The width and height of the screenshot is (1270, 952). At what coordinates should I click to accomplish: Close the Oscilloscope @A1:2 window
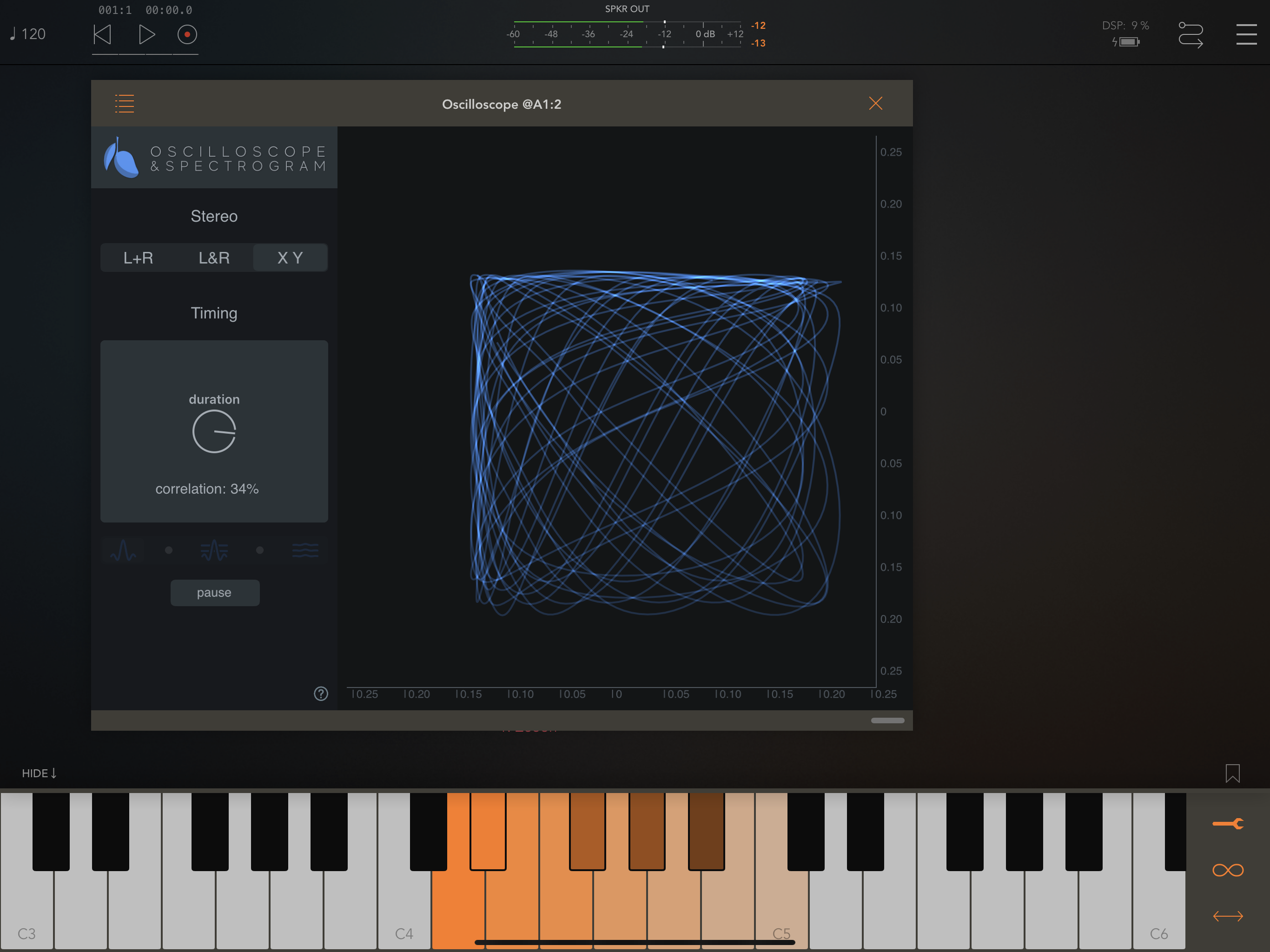875,103
